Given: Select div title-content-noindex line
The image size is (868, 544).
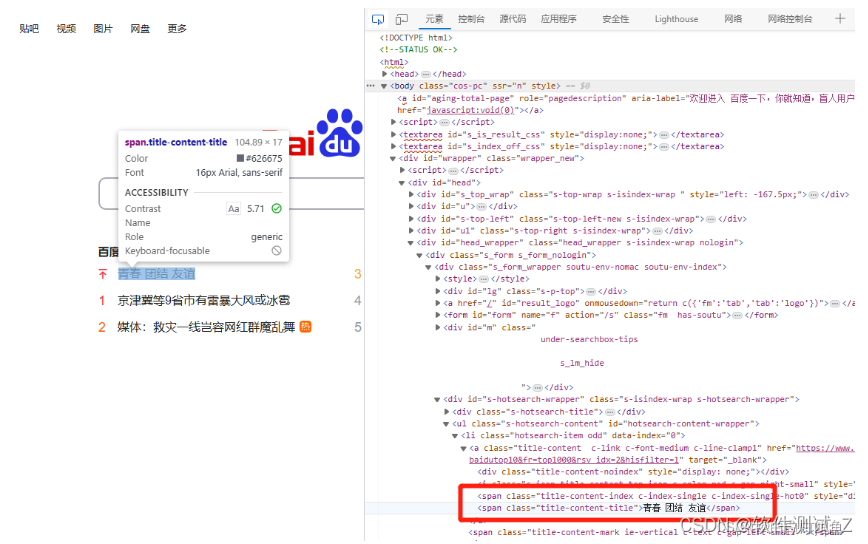Looking at the screenshot, I should pyautogui.click(x=633, y=472).
